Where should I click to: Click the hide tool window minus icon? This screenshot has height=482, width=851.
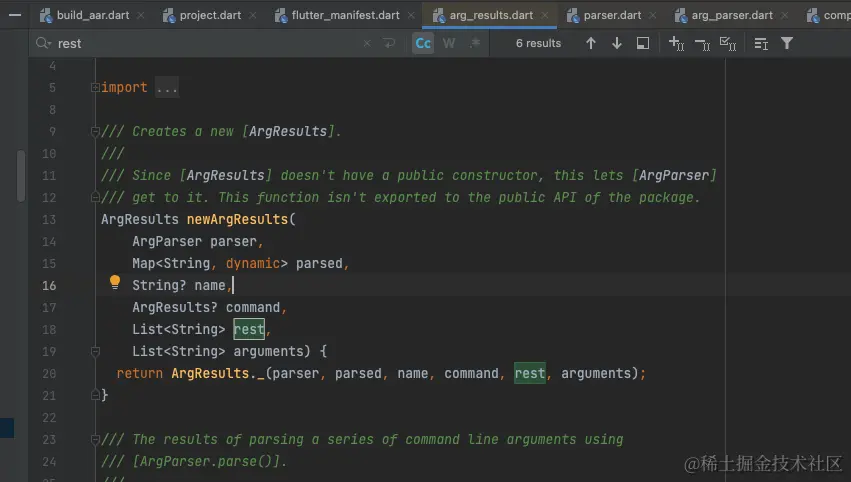[x=15, y=15]
